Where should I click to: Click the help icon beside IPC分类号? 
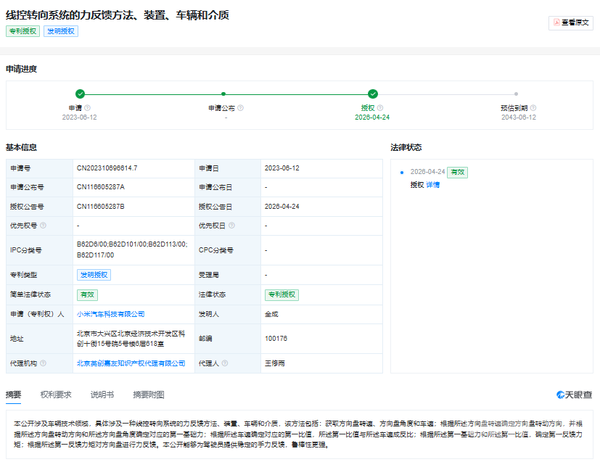click(47, 249)
